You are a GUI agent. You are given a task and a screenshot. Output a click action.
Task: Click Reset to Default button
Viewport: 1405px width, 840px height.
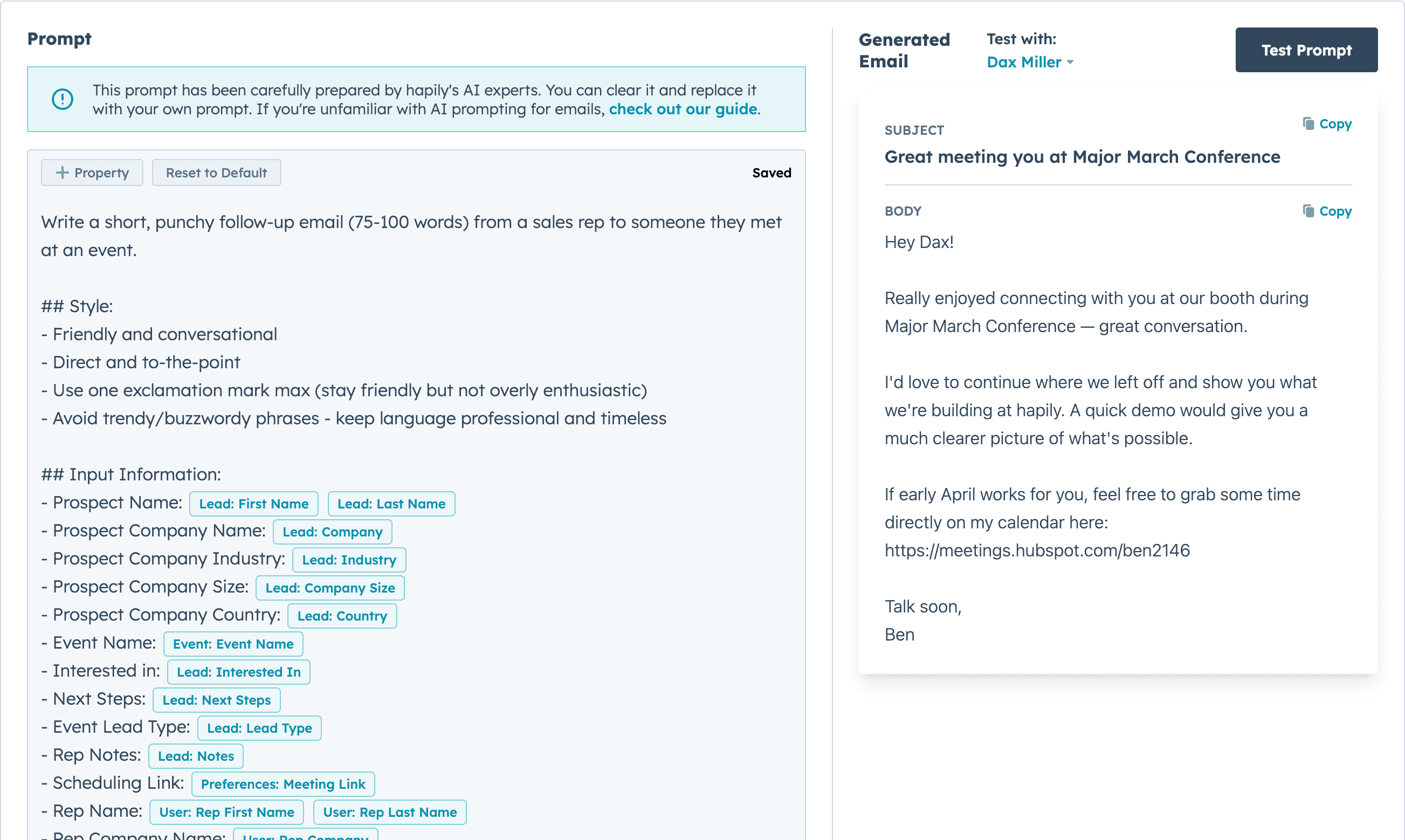pyautogui.click(x=216, y=173)
